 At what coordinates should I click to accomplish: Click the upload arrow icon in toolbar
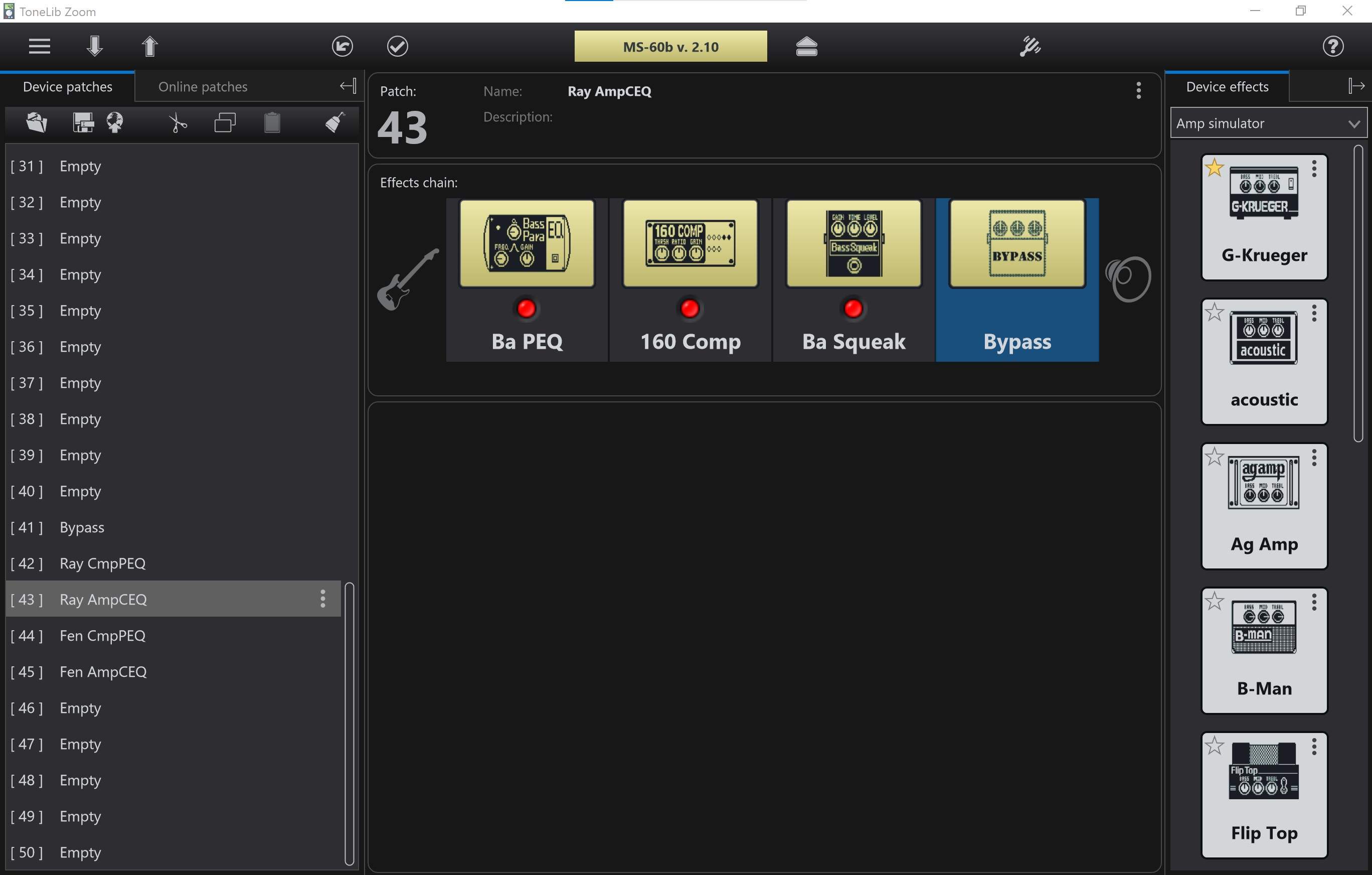tap(149, 46)
